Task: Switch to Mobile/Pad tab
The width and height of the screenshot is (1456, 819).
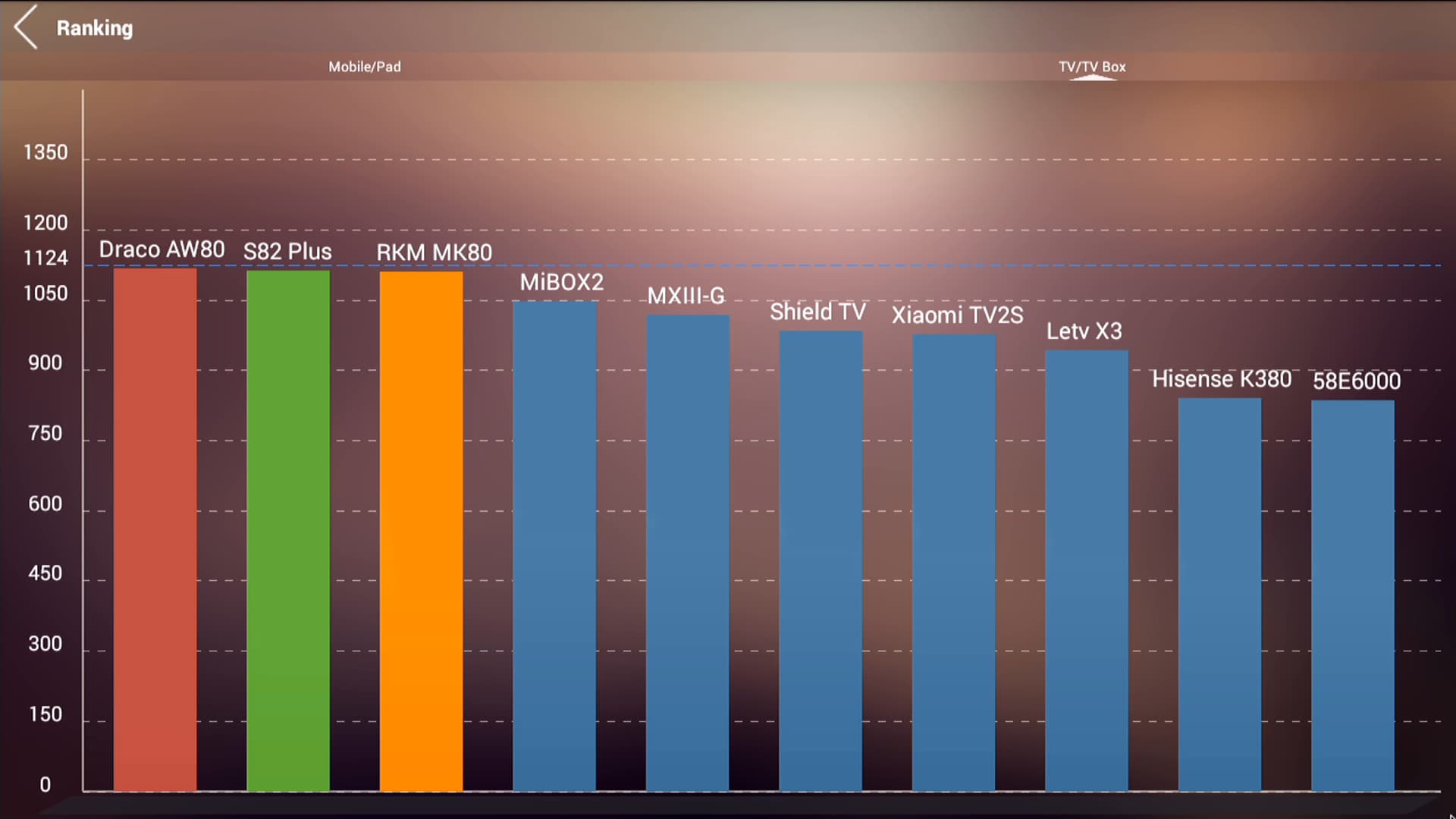Action: click(x=365, y=67)
